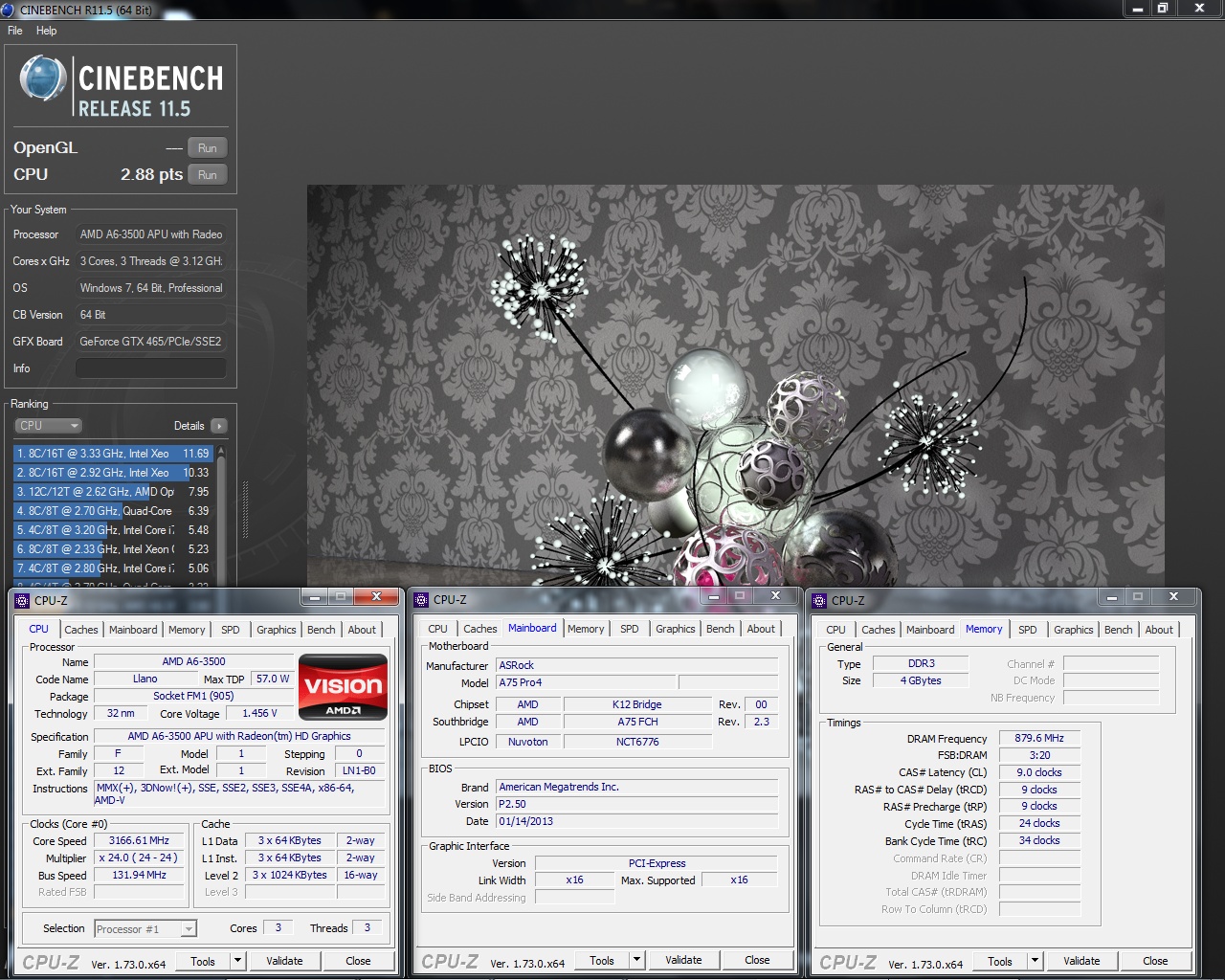Click Validate in Memory CPU-Z window
The height and width of the screenshot is (980, 1225).
(x=1081, y=961)
